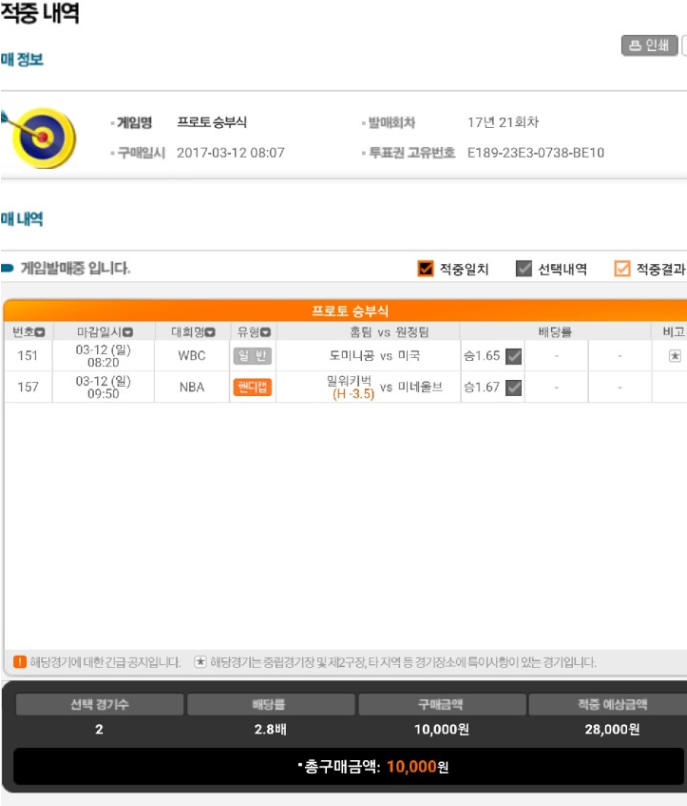Toggle the 선택내역 legend checkbox
The image size is (687, 806).
[x=523, y=268]
